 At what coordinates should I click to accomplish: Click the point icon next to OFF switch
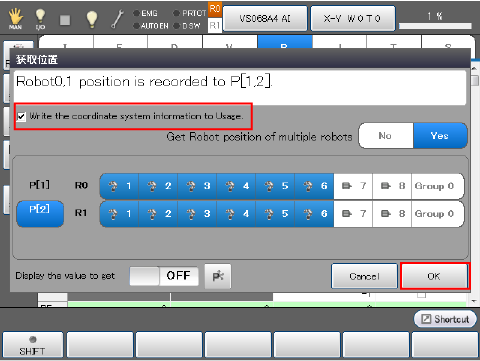218,276
